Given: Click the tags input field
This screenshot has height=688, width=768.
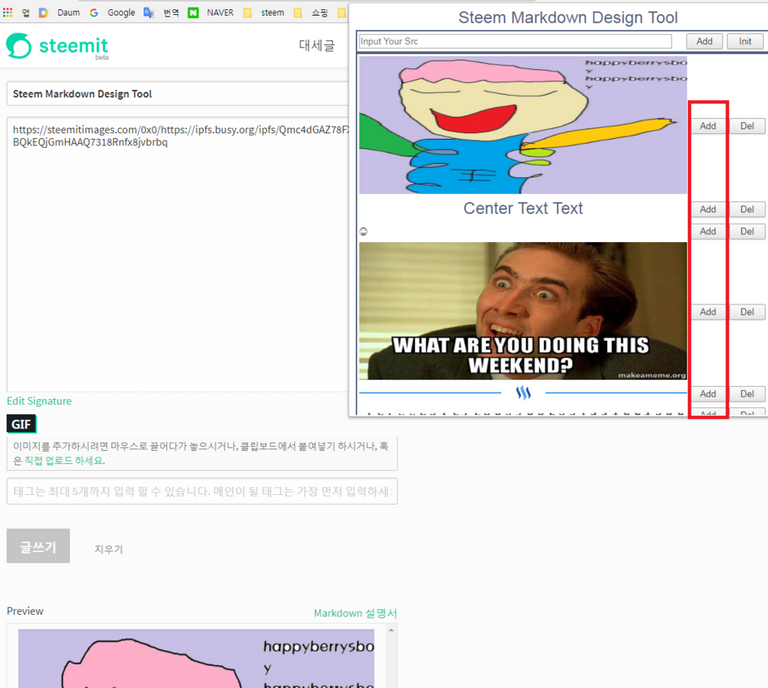Looking at the screenshot, I should (202, 491).
